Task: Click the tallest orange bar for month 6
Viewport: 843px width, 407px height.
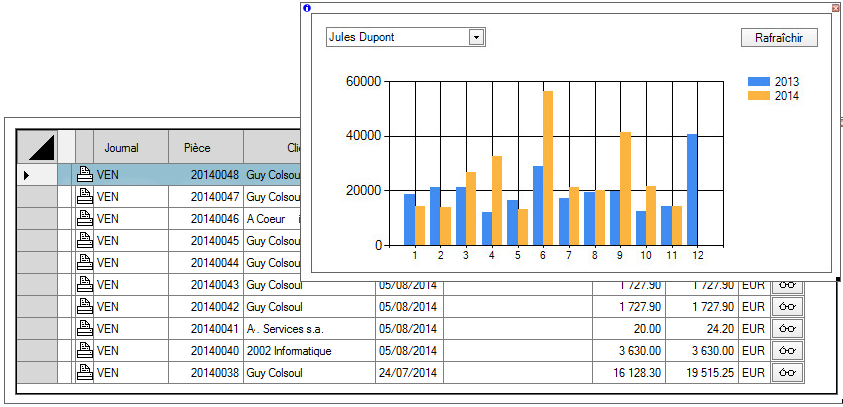Action: (x=548, y=167)
